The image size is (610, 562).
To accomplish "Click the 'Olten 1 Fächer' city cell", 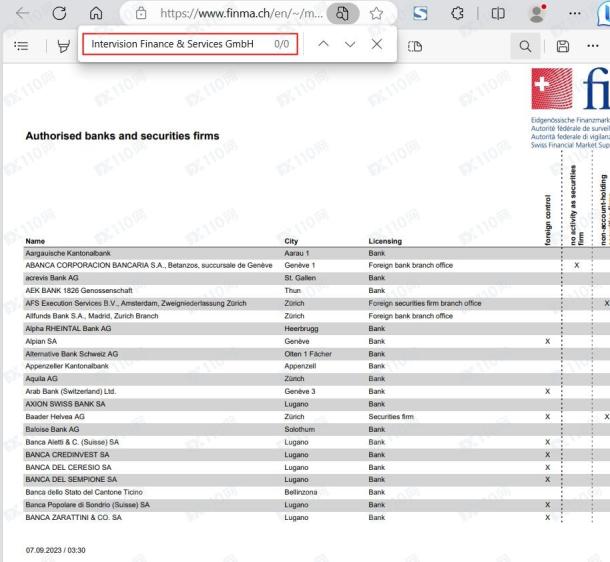I will (x=308, y=354).
